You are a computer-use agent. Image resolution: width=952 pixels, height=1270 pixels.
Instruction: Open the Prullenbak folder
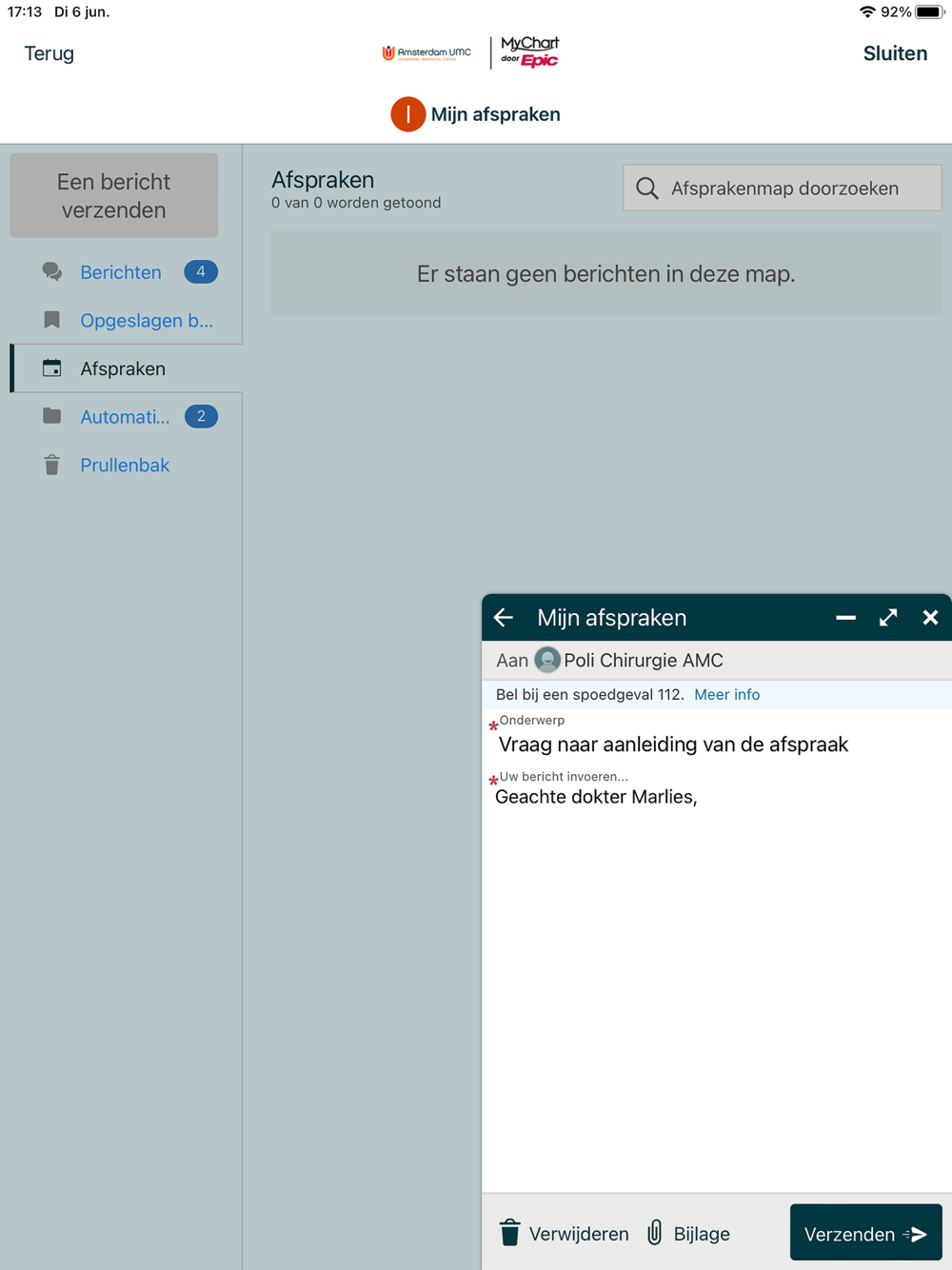(125, 466)
